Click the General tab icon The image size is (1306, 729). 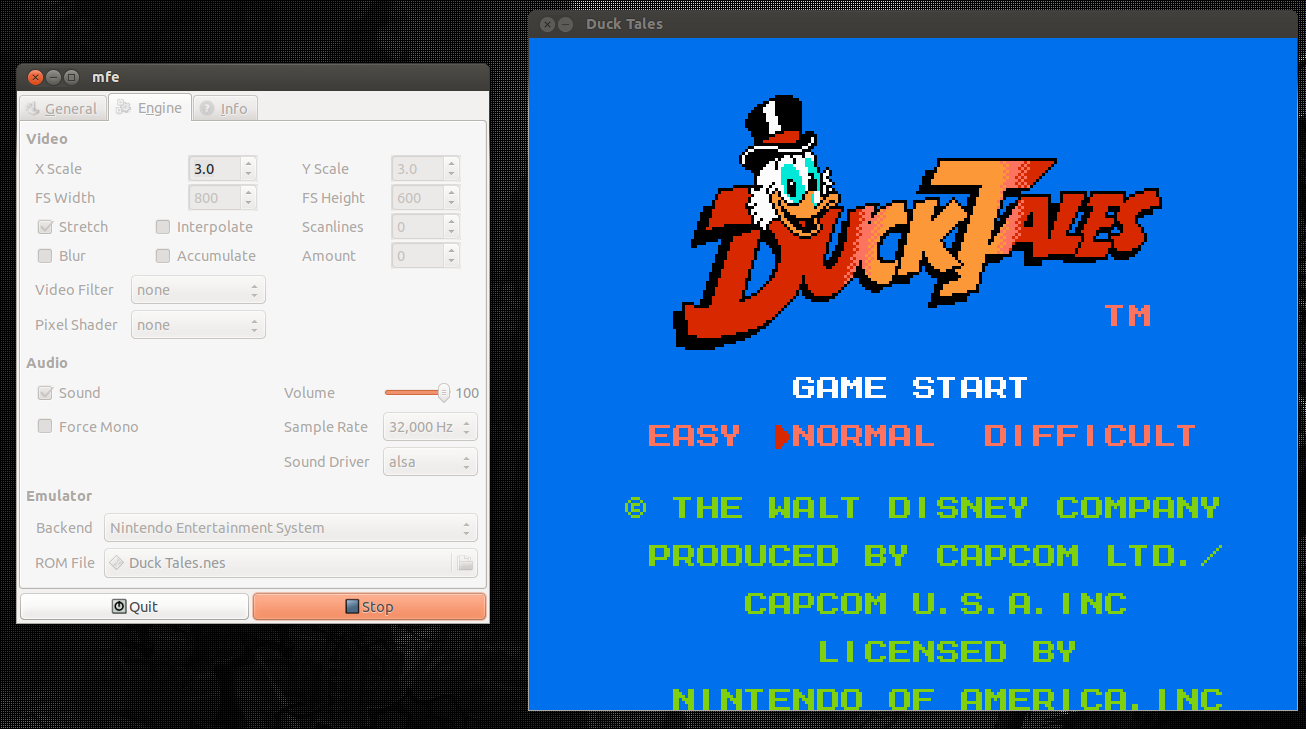(33, 108)
